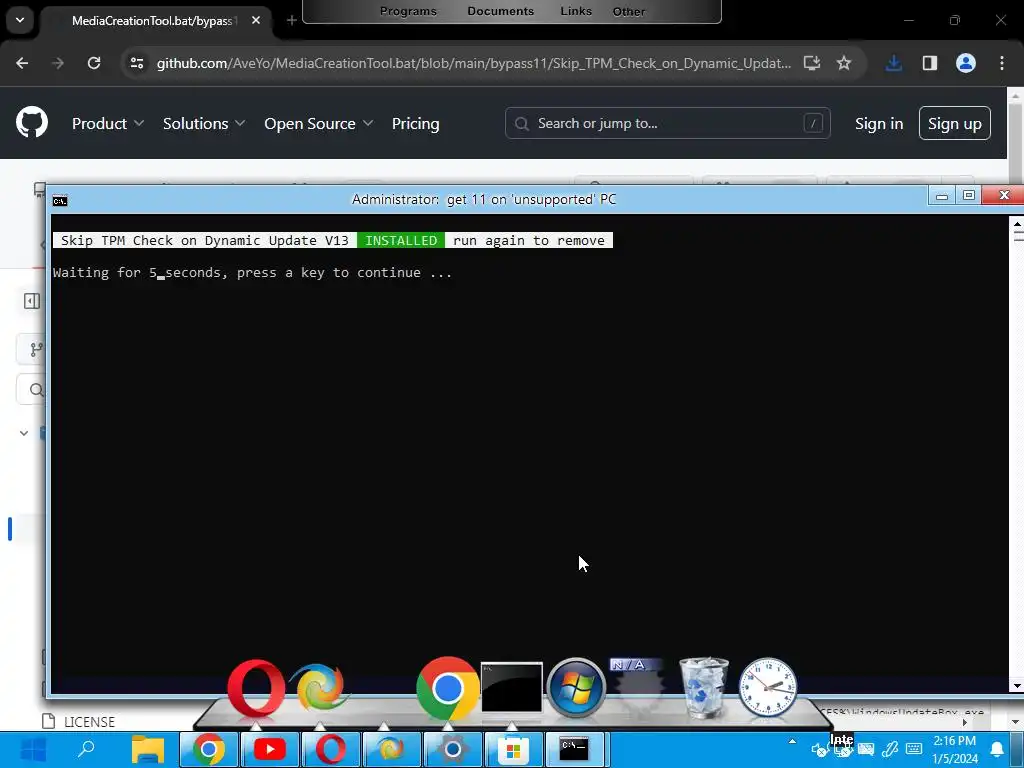Launch Chrome from the dock

447,688
